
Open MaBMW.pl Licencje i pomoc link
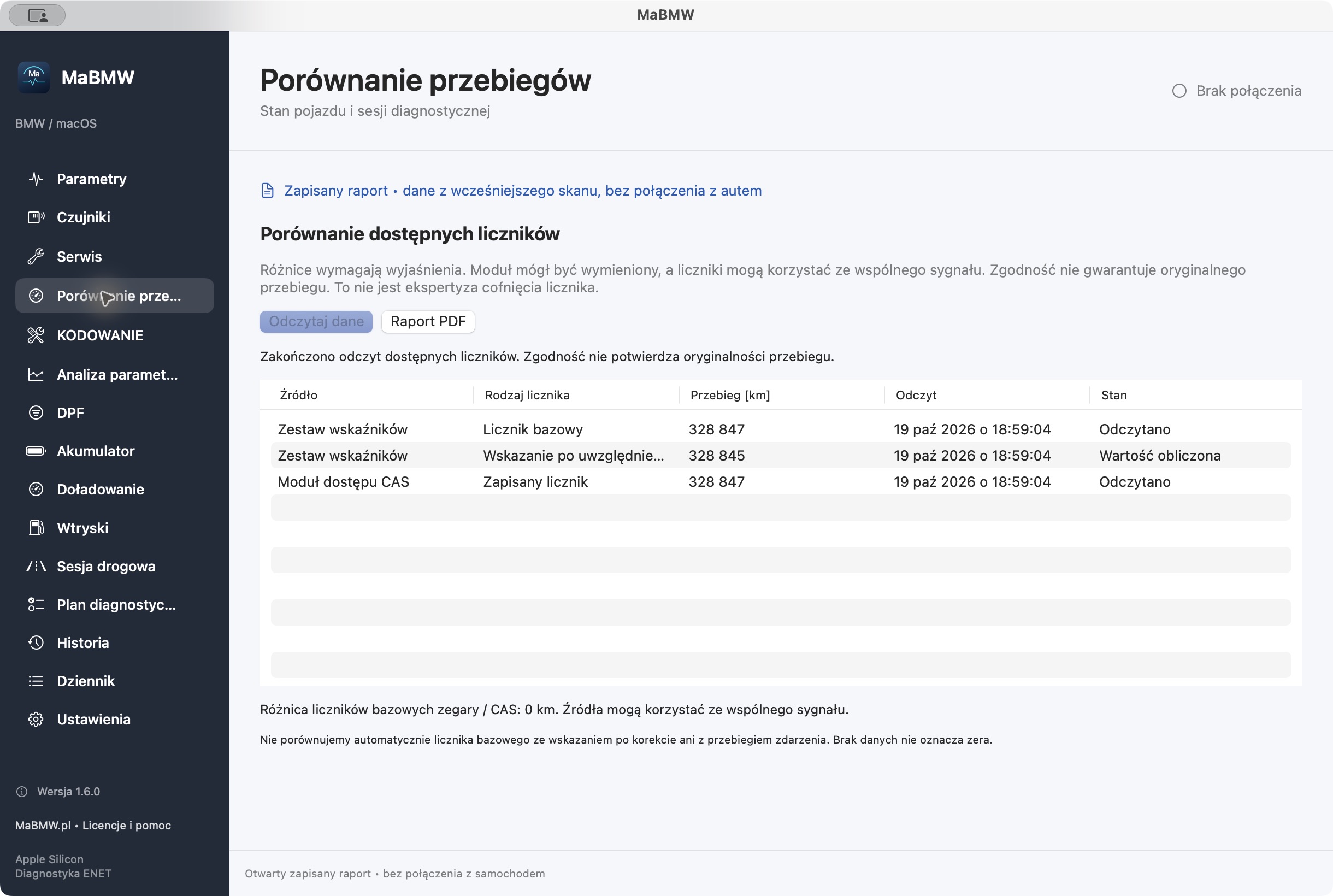93,825
